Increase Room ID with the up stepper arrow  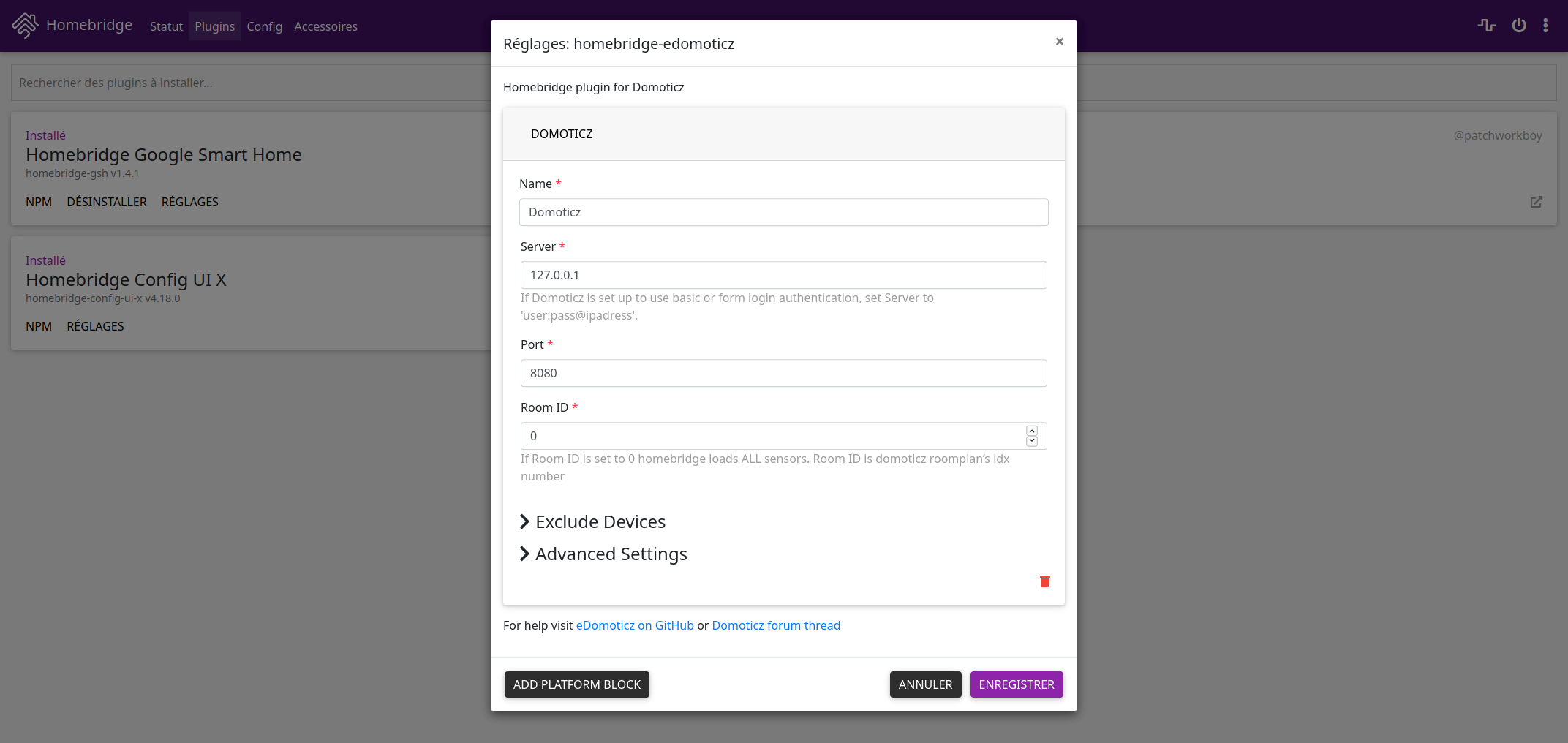point(1032,431)
